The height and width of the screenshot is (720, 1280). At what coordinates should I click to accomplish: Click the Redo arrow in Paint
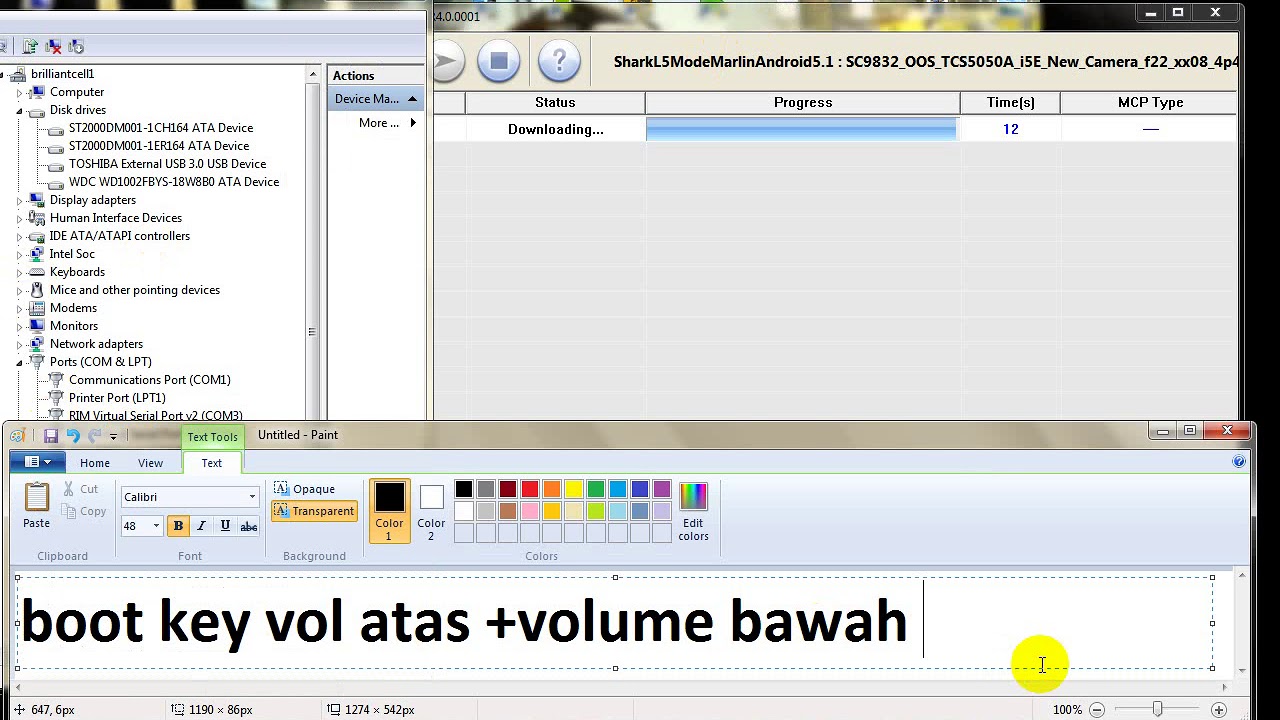point(95,436)
